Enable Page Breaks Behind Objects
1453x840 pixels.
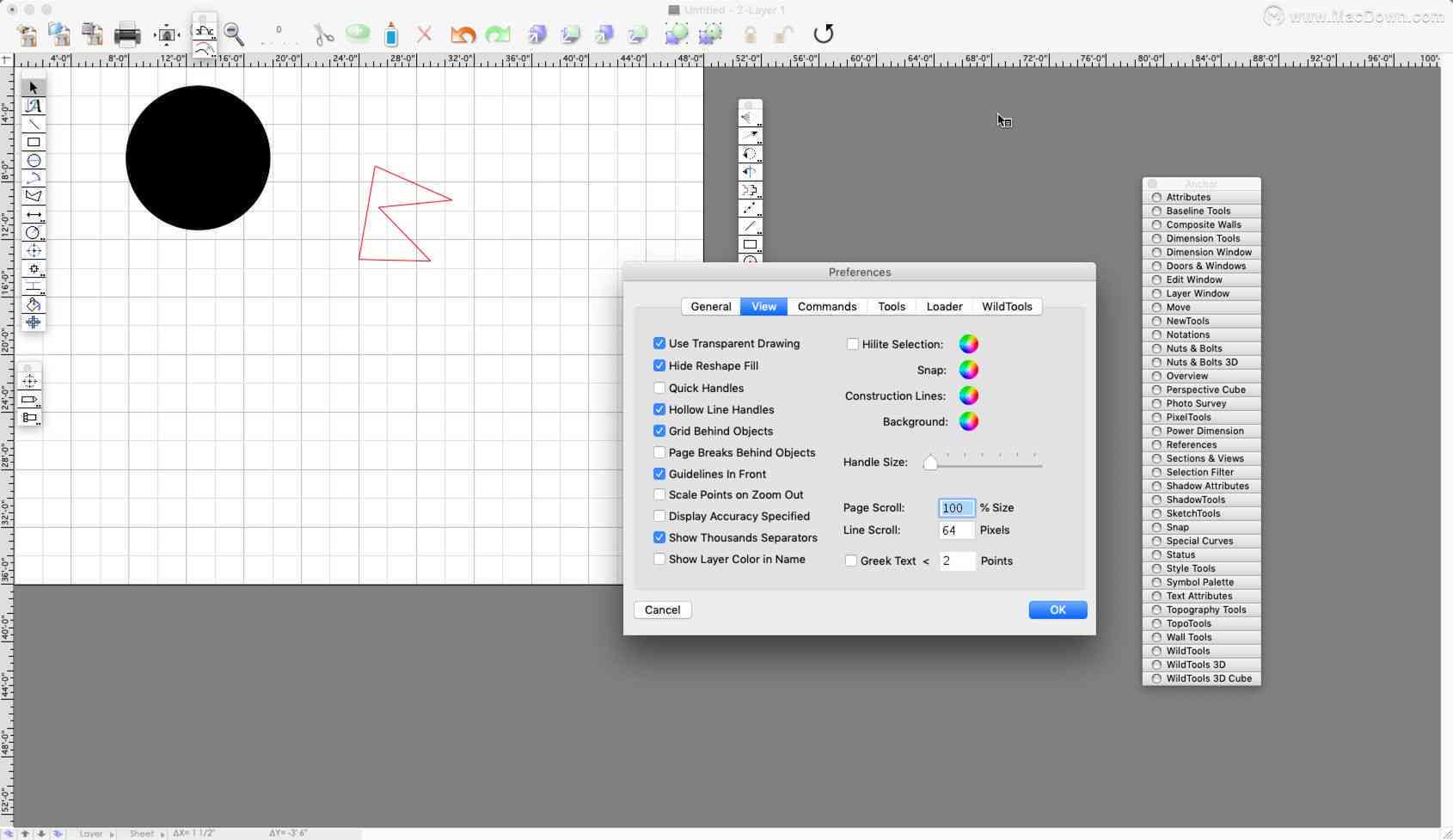tap(659, 452)
